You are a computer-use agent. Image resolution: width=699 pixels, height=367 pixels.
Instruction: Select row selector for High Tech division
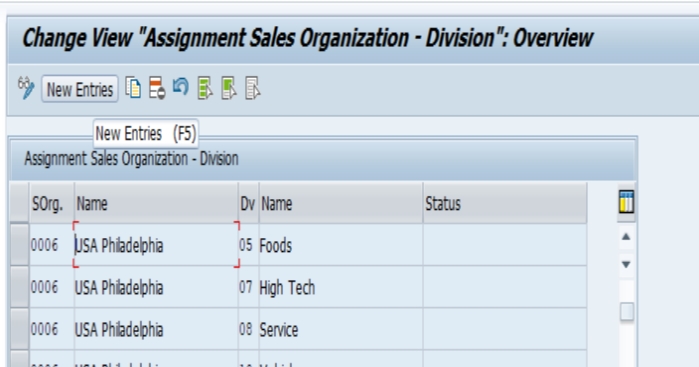coord(20,287)
